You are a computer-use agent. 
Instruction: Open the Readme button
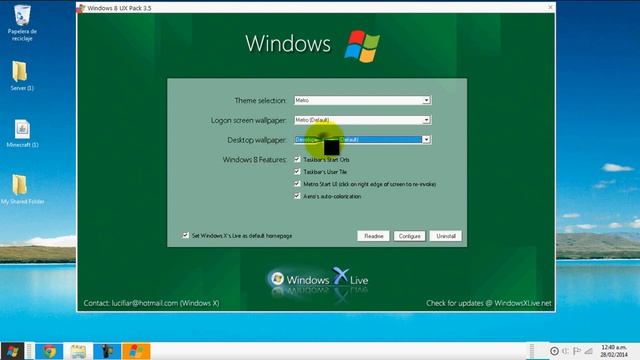373,236
